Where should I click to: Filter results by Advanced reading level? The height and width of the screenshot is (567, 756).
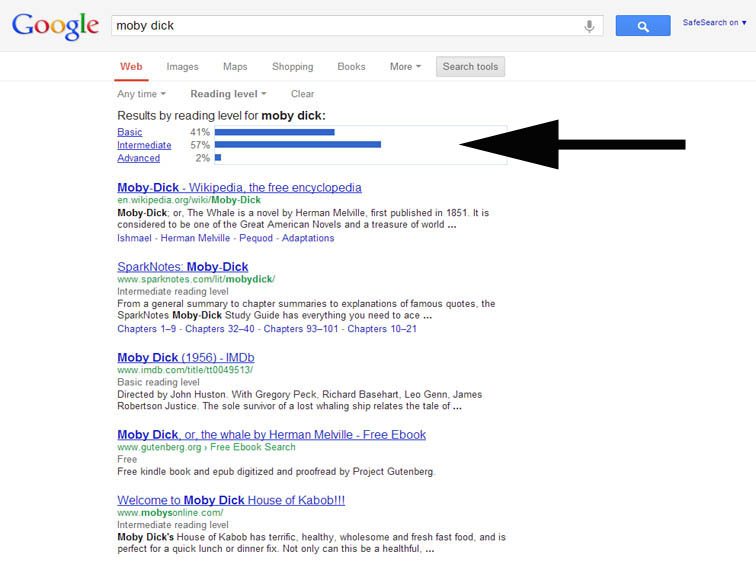point(138,158)
